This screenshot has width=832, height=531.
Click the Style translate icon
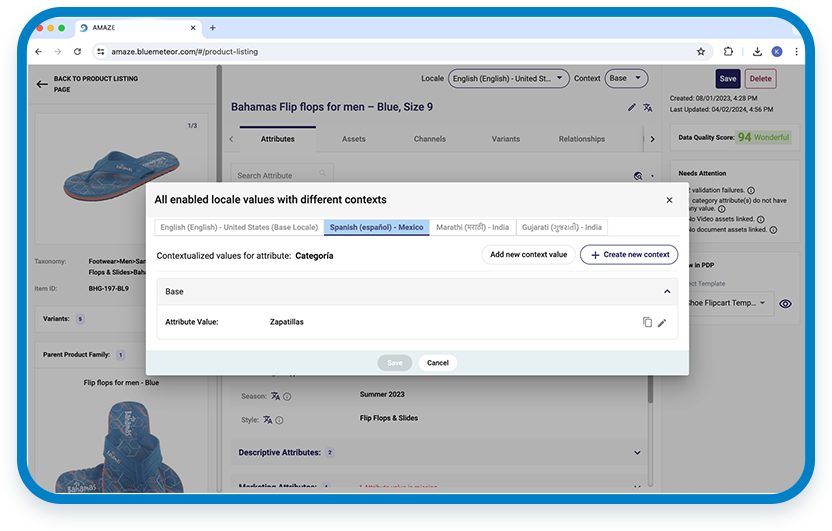pos(267,420)
